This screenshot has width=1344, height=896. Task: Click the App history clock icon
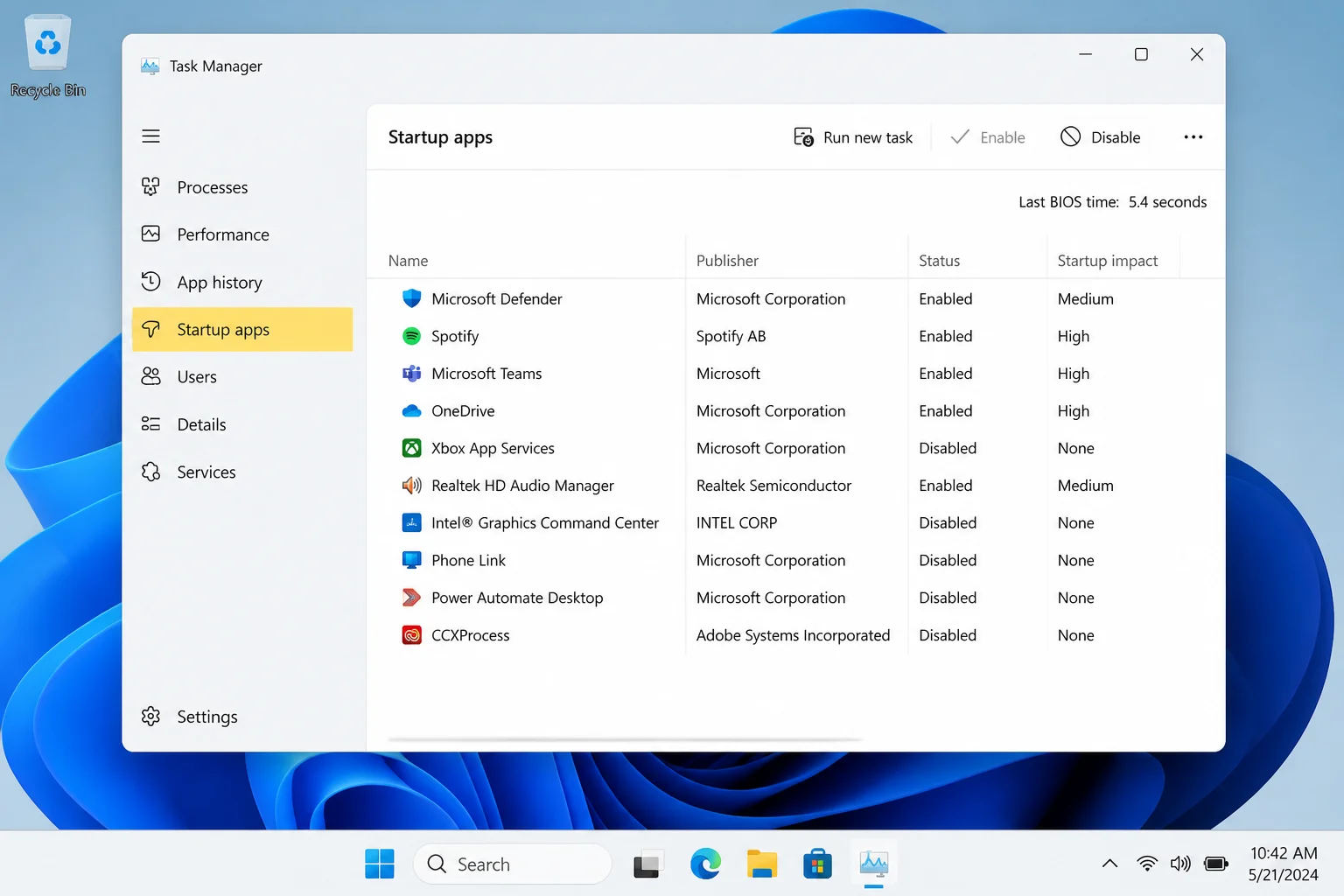pos(150,281)
